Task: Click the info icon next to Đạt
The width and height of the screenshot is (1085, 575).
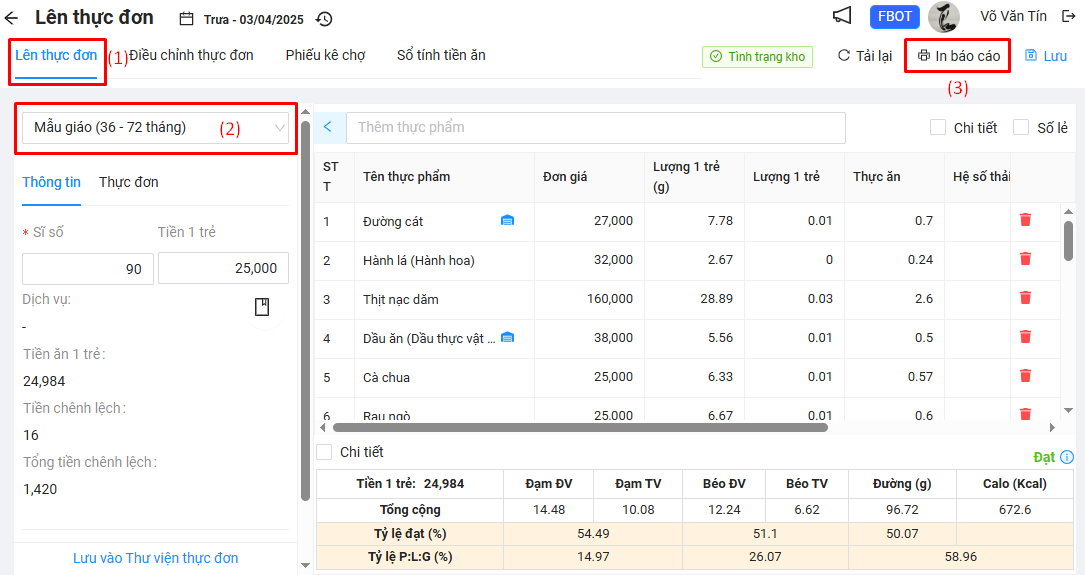Action: [x=1067, y=457]
